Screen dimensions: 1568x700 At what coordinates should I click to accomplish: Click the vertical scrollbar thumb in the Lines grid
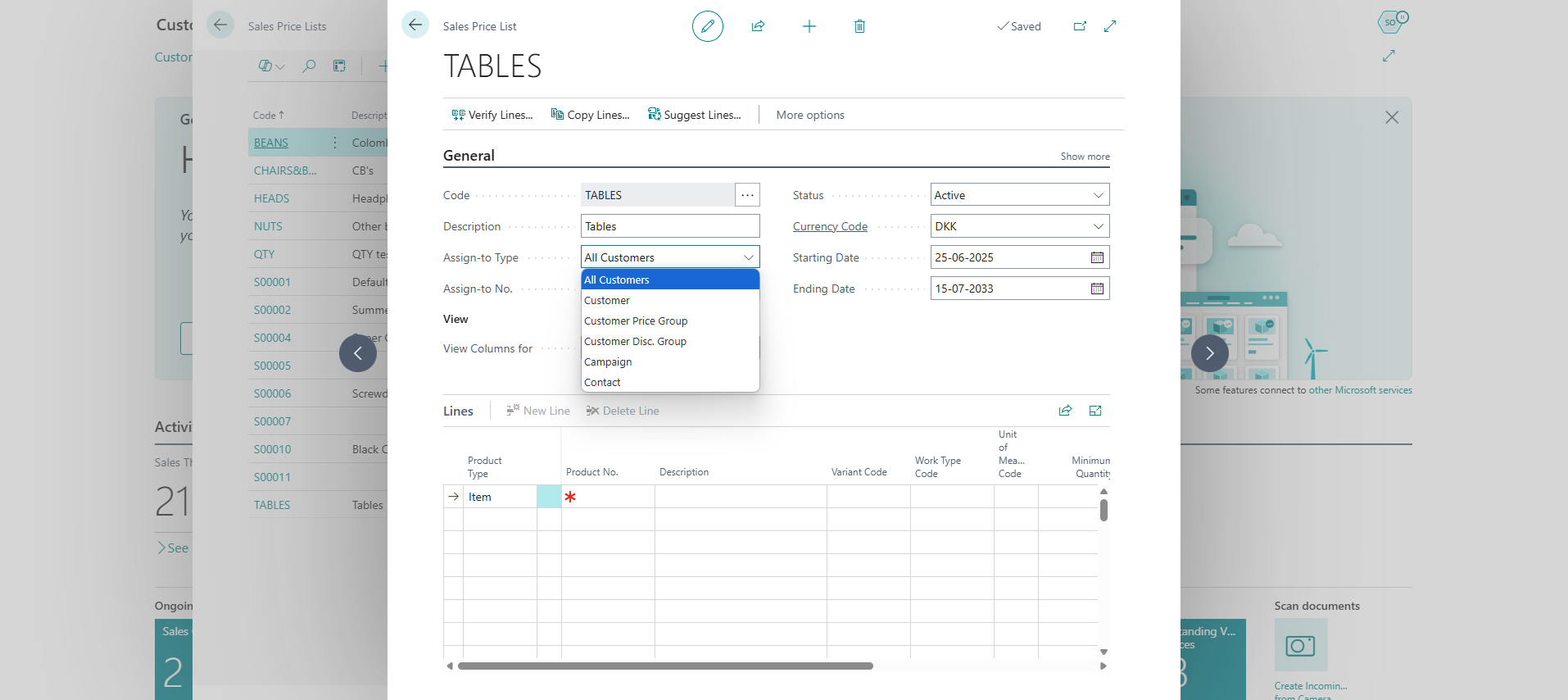[x=1103, y=510]
